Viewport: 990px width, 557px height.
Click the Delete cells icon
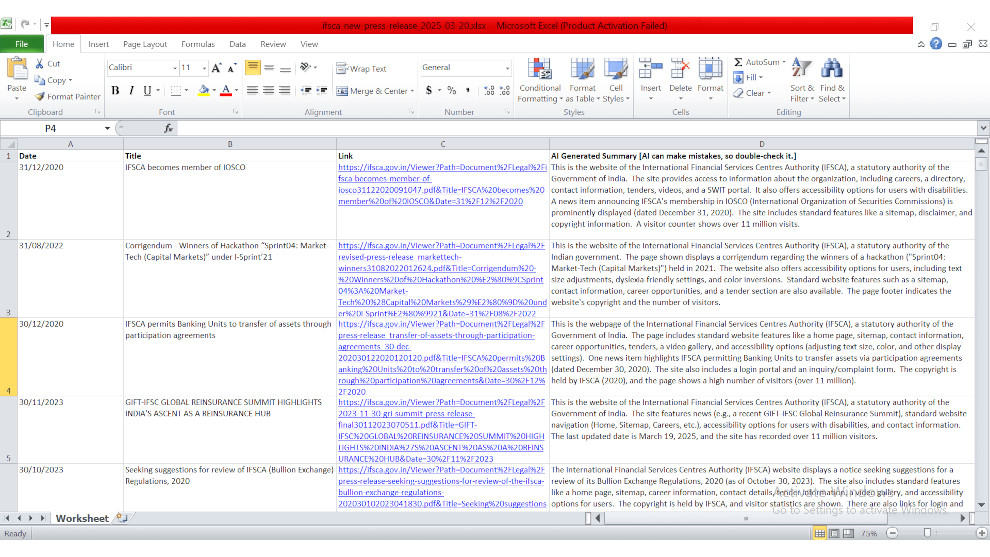[680, 69]
